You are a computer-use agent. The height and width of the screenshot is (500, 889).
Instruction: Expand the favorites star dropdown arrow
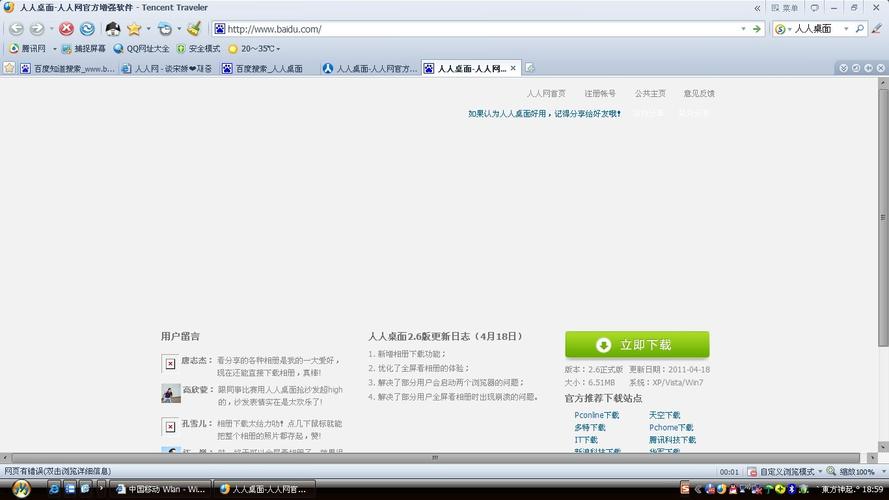[x=149, y=28]
